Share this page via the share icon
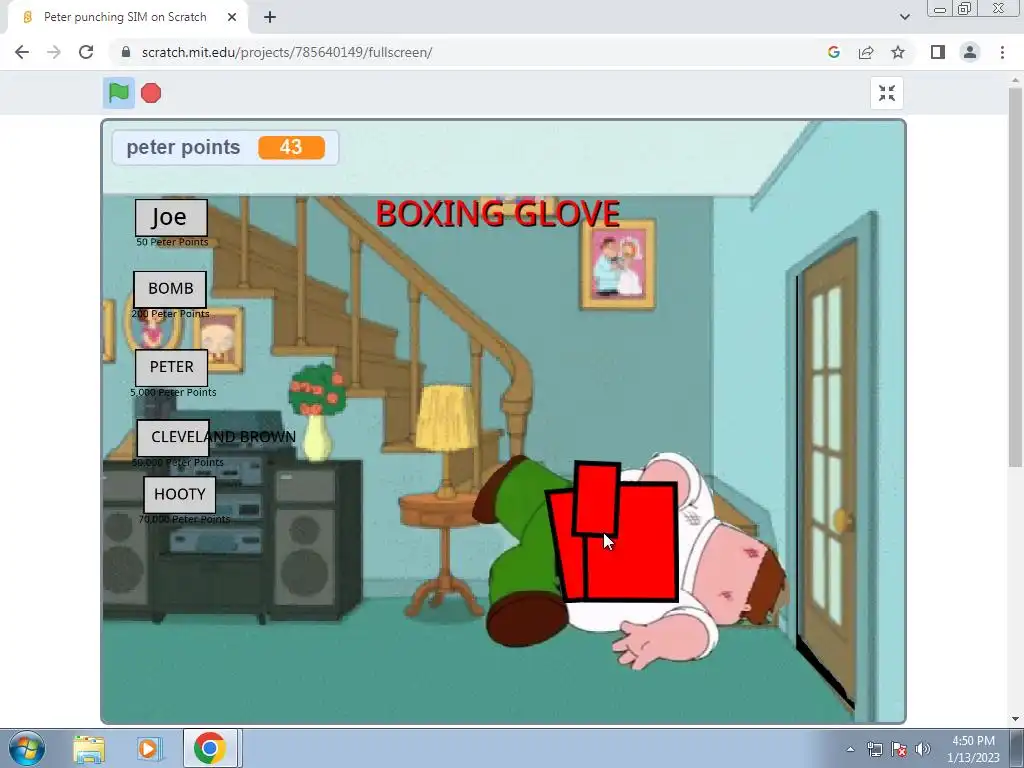Image resolution: width=1024 pixels, height=768 pixels. 866,52
